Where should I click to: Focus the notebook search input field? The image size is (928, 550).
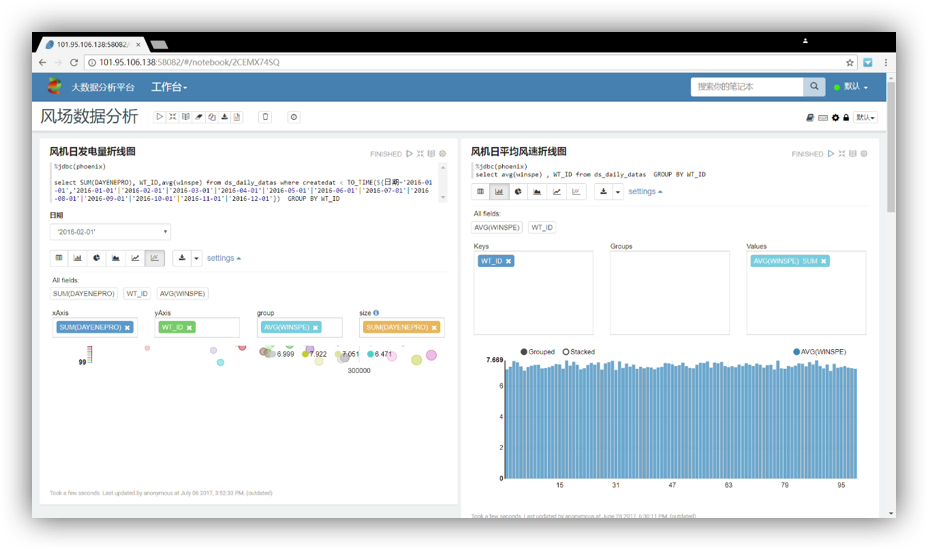click(747, 86)
